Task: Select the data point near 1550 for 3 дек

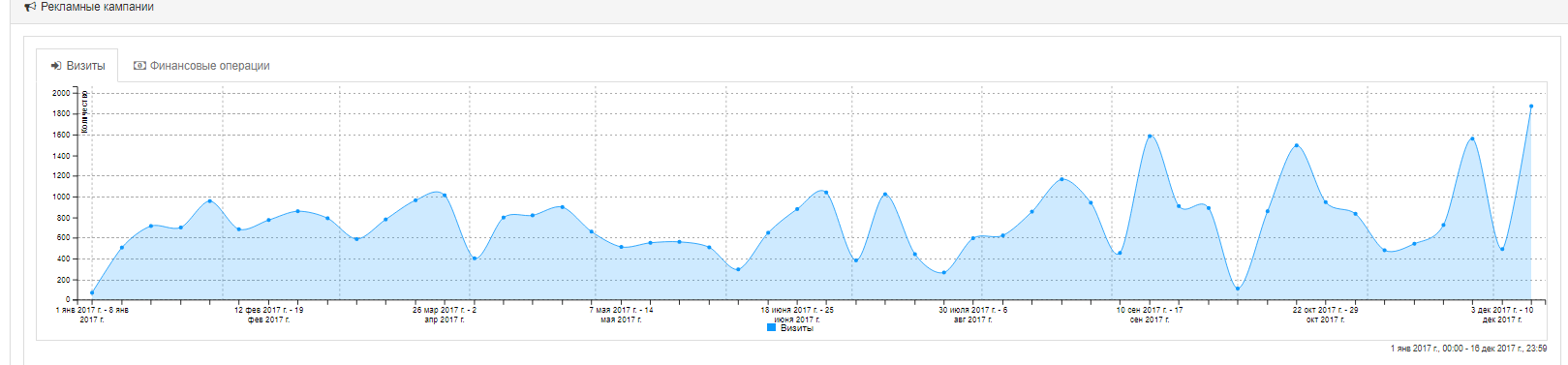Action: point(1472,138)
